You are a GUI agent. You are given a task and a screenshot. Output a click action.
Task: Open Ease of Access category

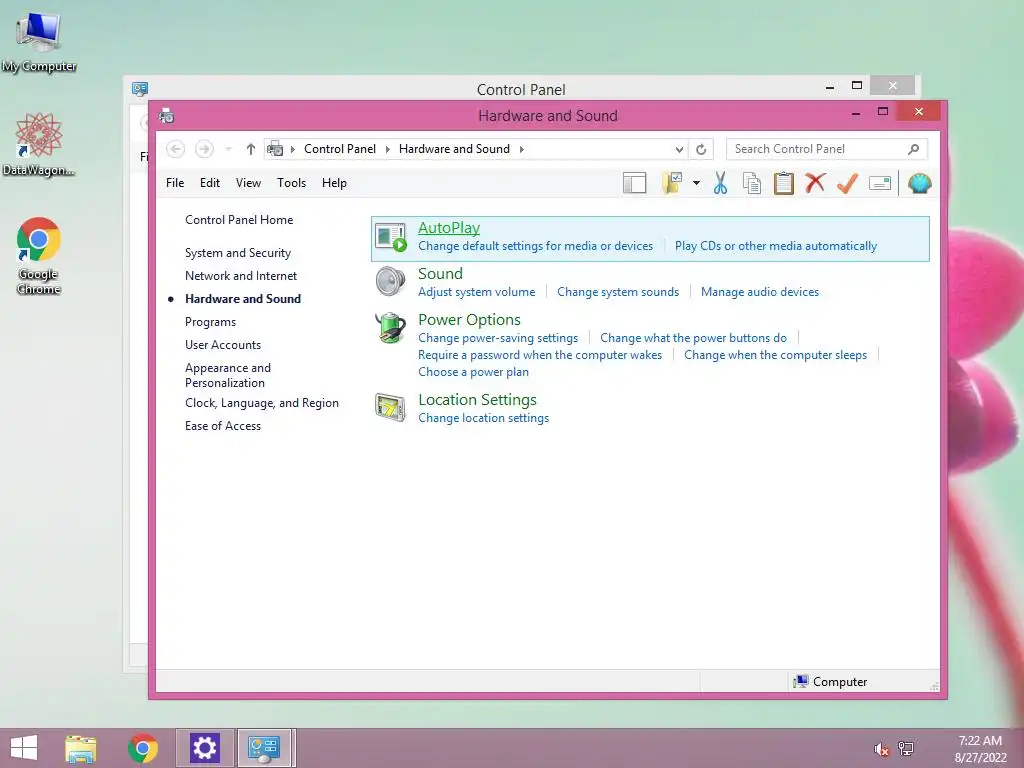(223, 426)
